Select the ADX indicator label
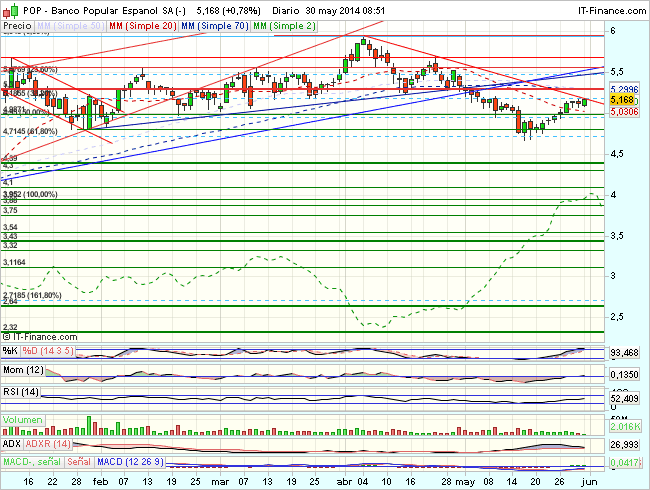This screenshot has width=650, height=490. [11, 442]
